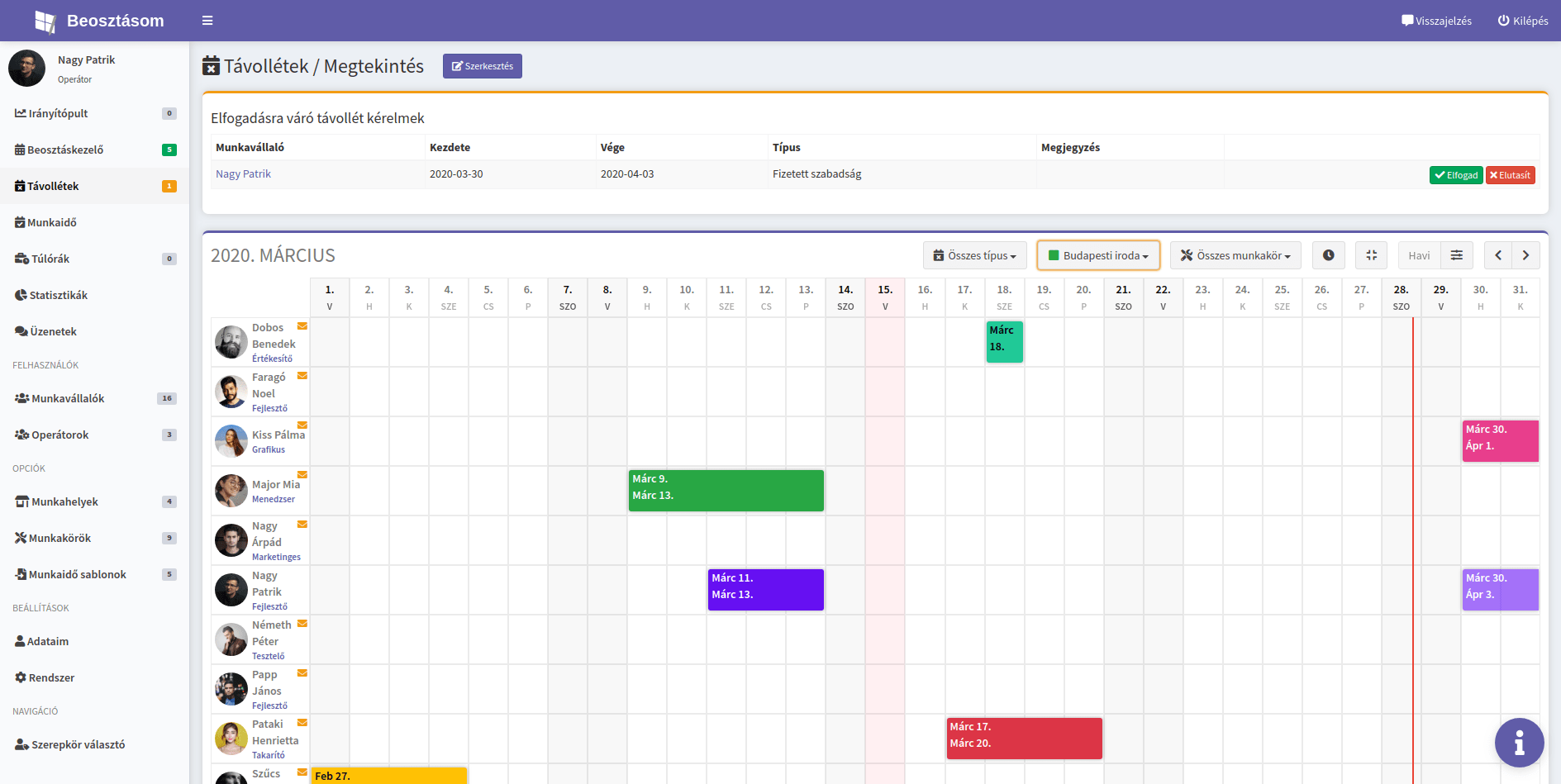Screen dimensions: 1561x784
Task: Go to previous month with left arrow
Action: (1497, 255)
